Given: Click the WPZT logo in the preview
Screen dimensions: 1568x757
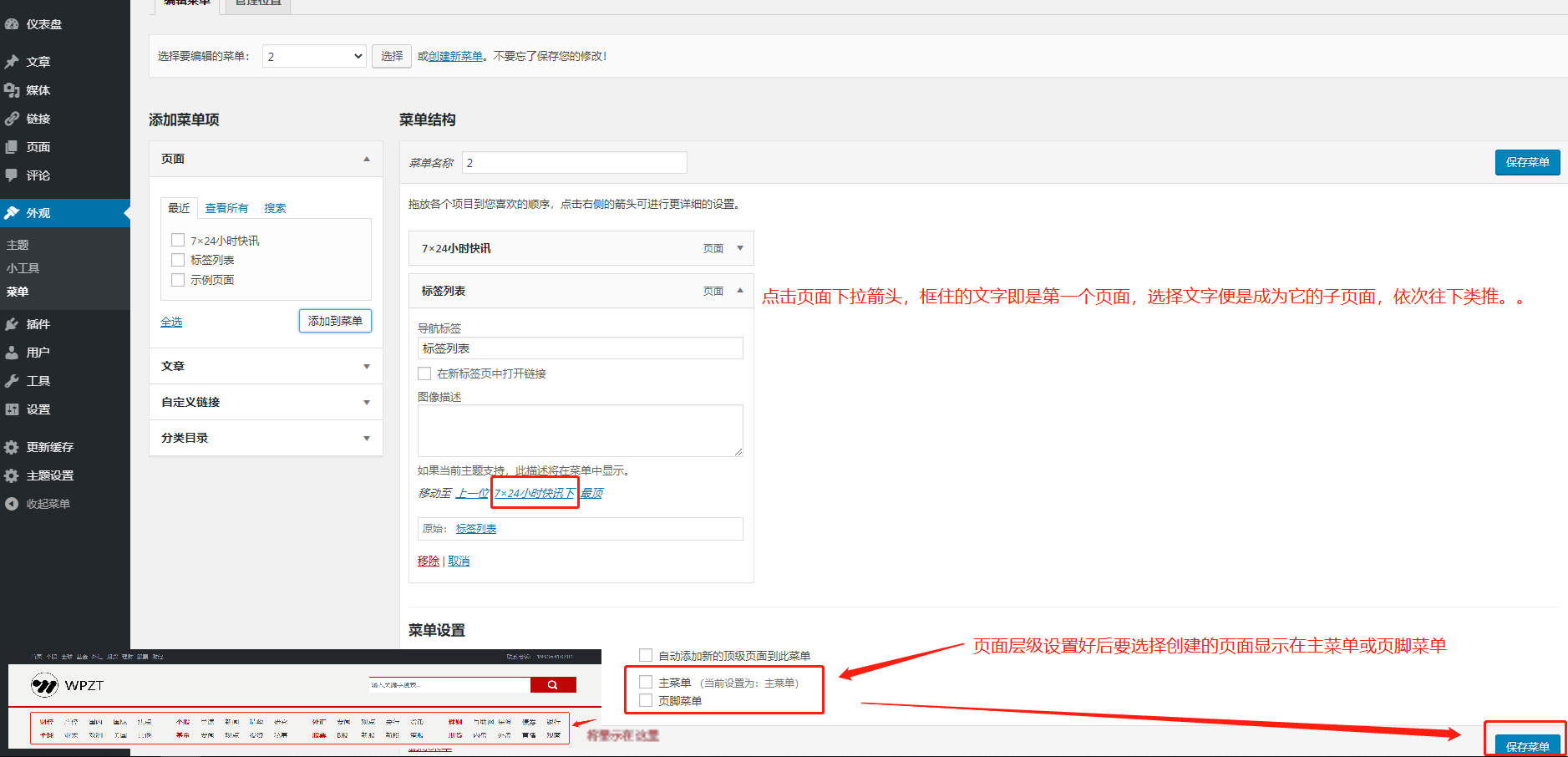Looking at the screenshot, I should coord(67,685).
